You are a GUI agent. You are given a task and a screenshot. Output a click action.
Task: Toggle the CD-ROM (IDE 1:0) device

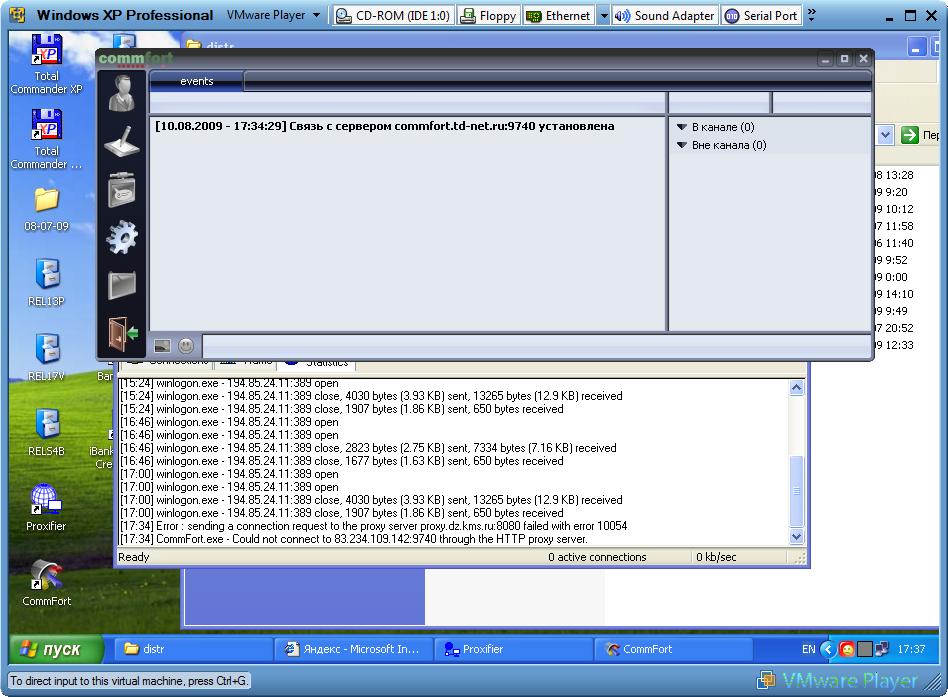(x=393, y=15)
